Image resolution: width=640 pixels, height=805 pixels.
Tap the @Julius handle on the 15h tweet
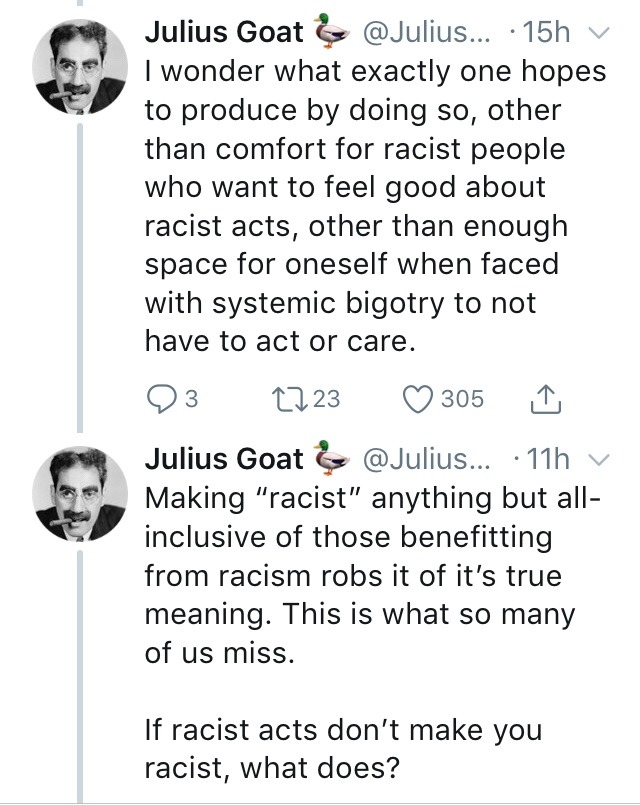(x=421, y=33)
